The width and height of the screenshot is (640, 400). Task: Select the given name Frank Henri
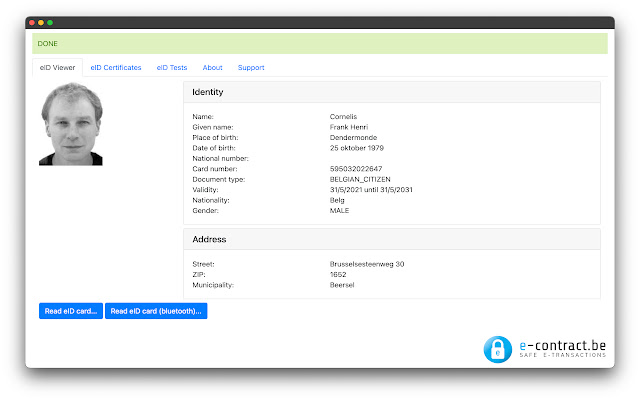point(349,127)
